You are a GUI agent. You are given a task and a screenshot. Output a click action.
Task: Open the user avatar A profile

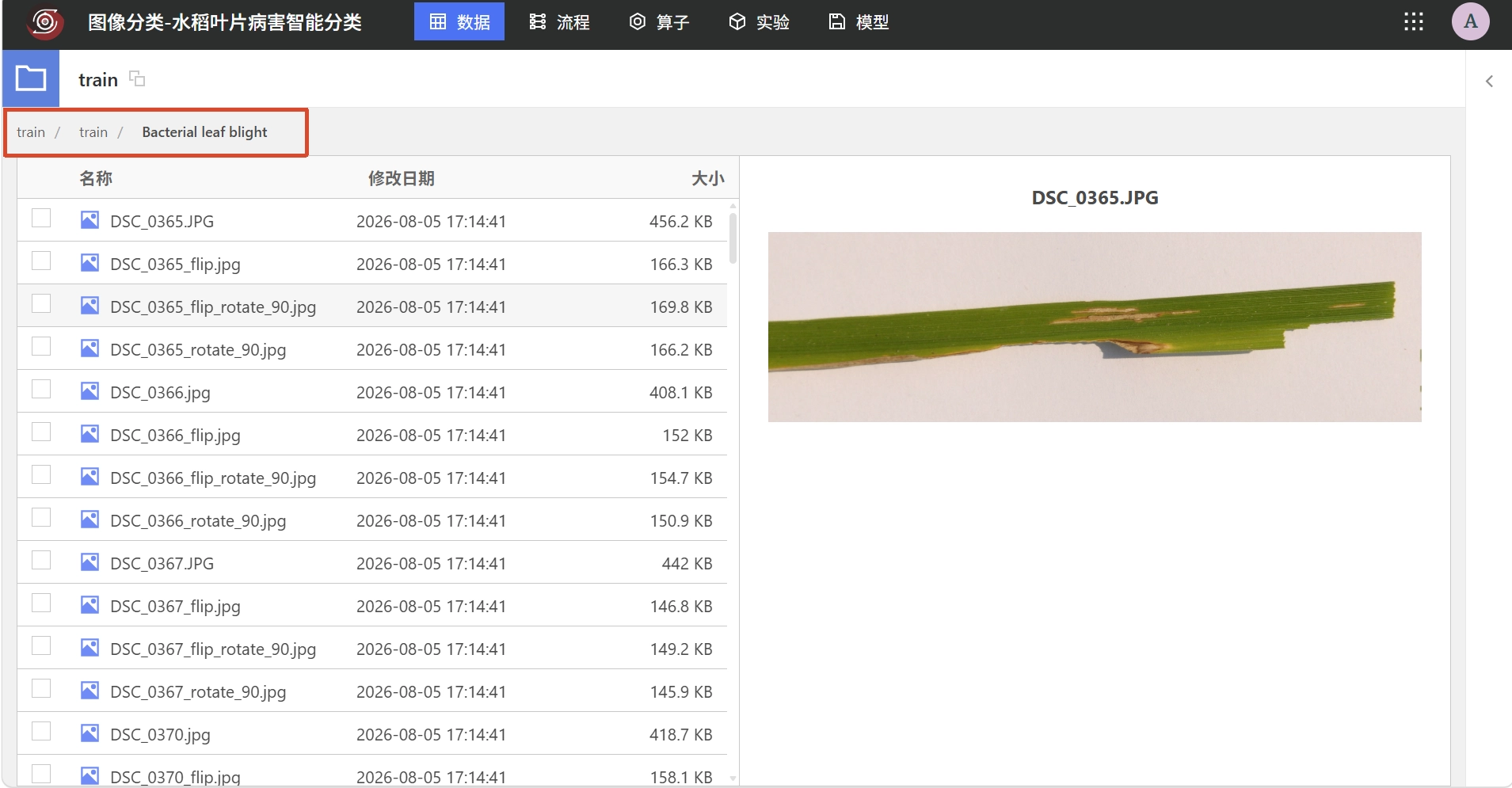1470,21
